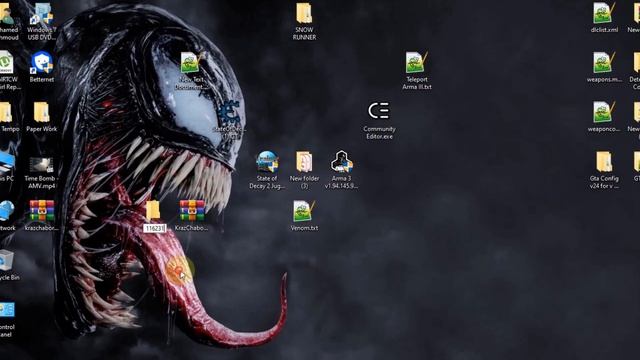
Task: Select the krazchabor WinRAR archive beside Network
Action: pyautogui.click(x=42, y=211)
